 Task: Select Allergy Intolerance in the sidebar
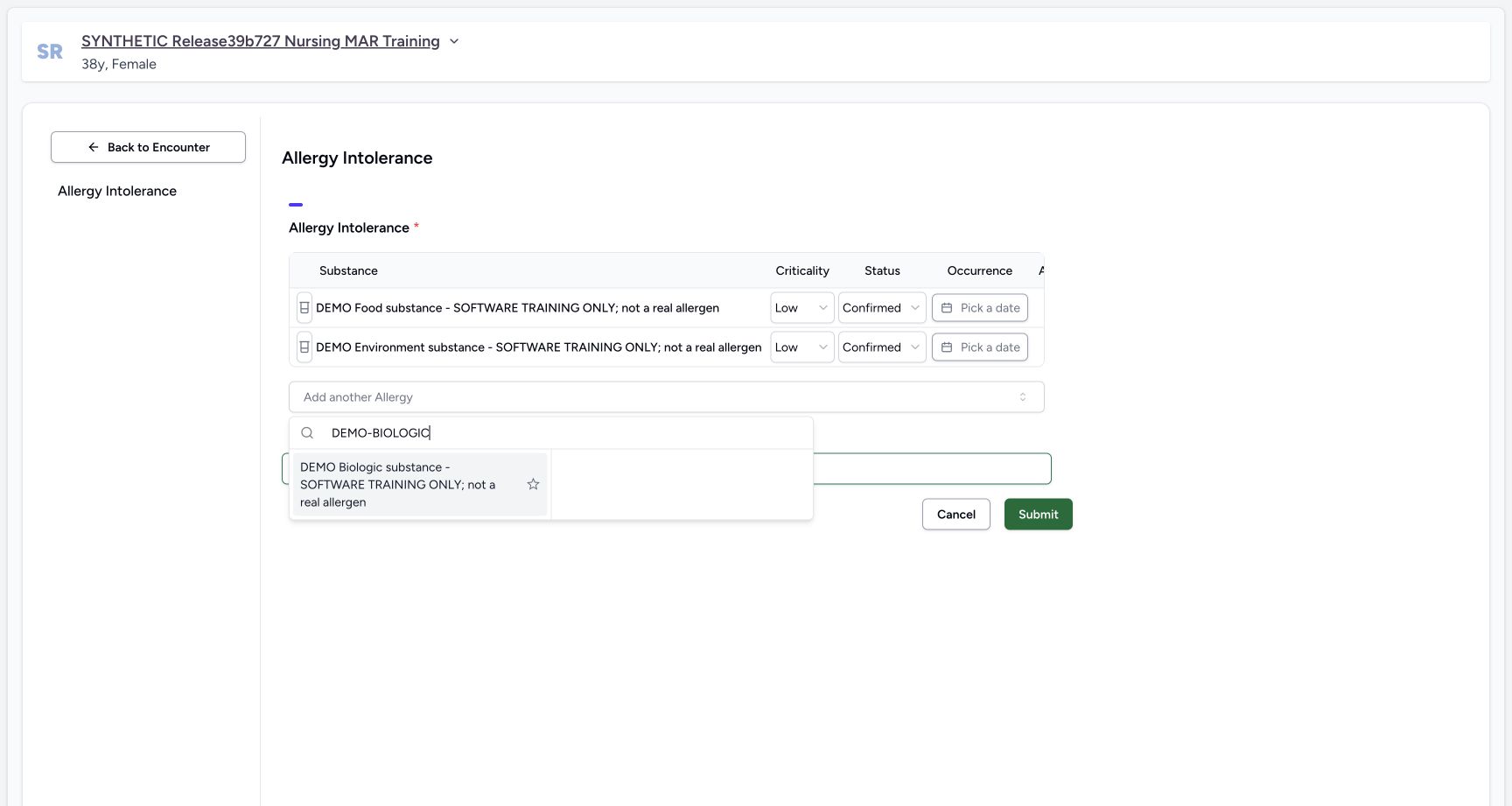pos(117,191)
